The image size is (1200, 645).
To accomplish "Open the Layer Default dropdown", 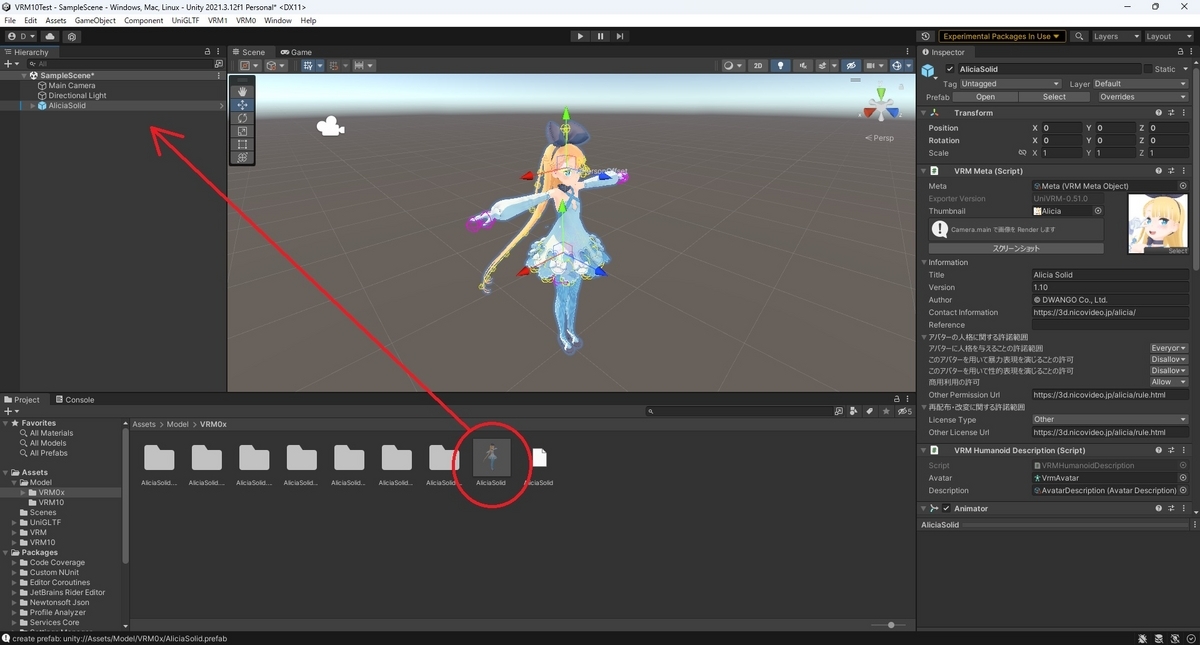I will tap(1139, 84).
